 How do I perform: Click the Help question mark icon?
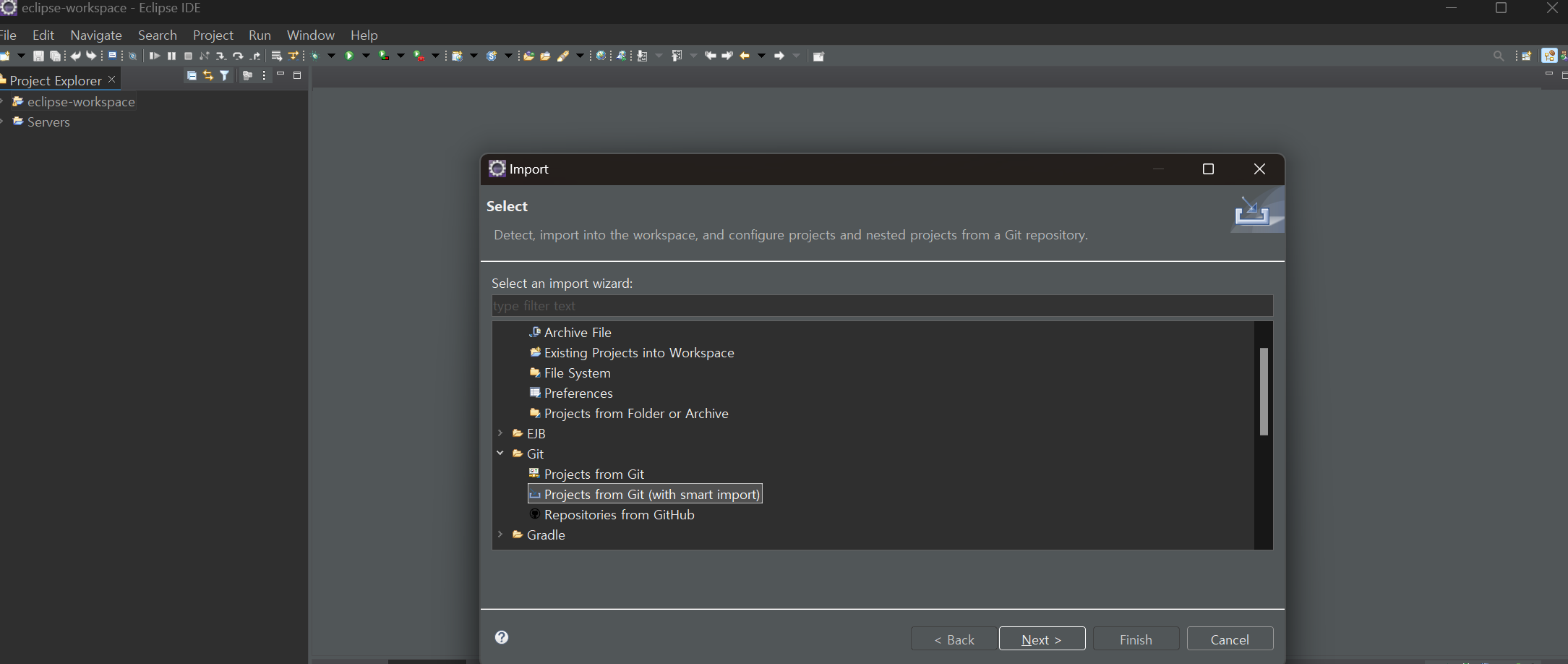pyautogui.click(x=502, y=637)
